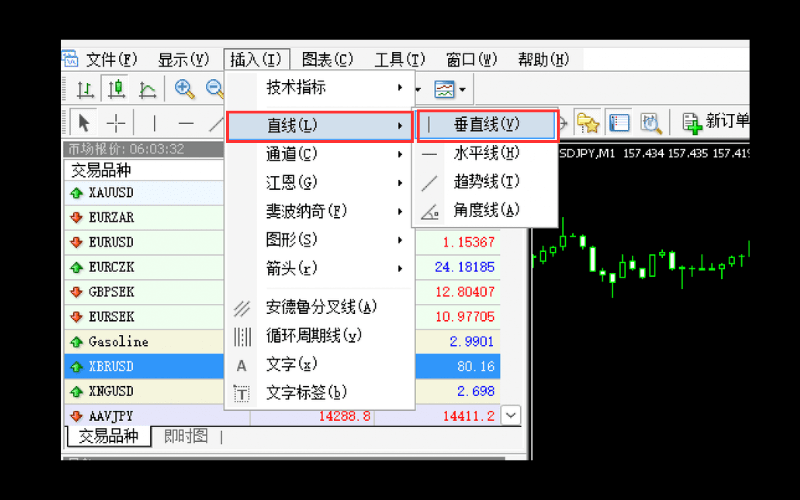Open the templates dropdown arrow

click(x=462, y=90)
